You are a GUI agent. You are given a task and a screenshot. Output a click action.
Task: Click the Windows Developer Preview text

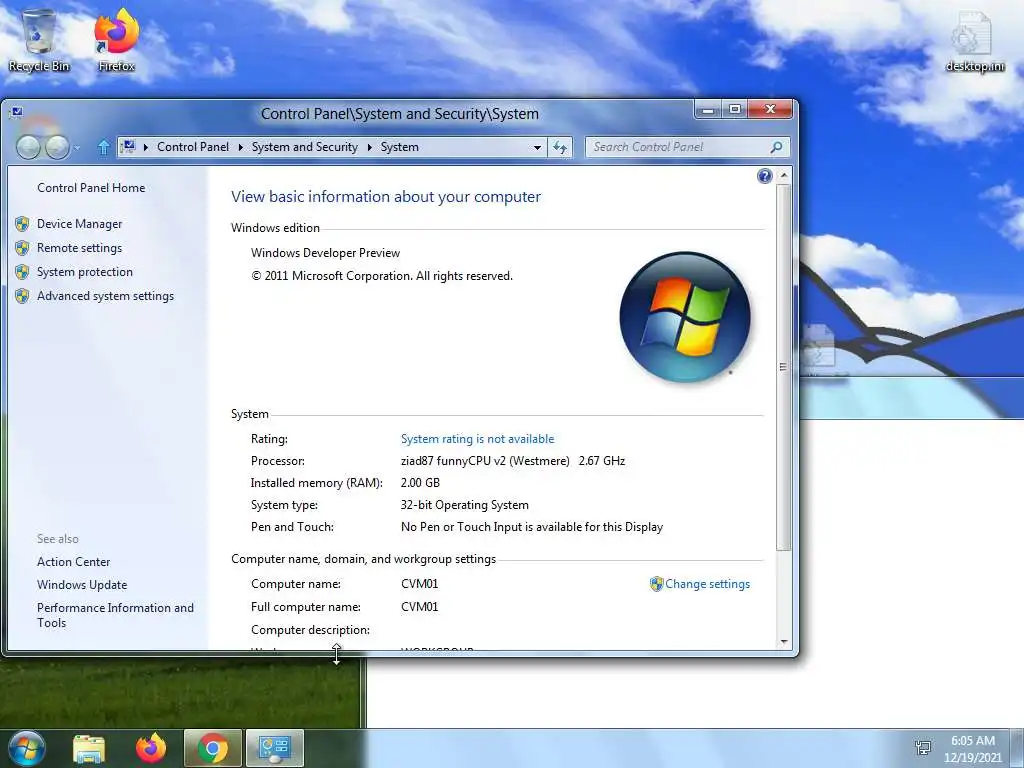pos(325,253)
